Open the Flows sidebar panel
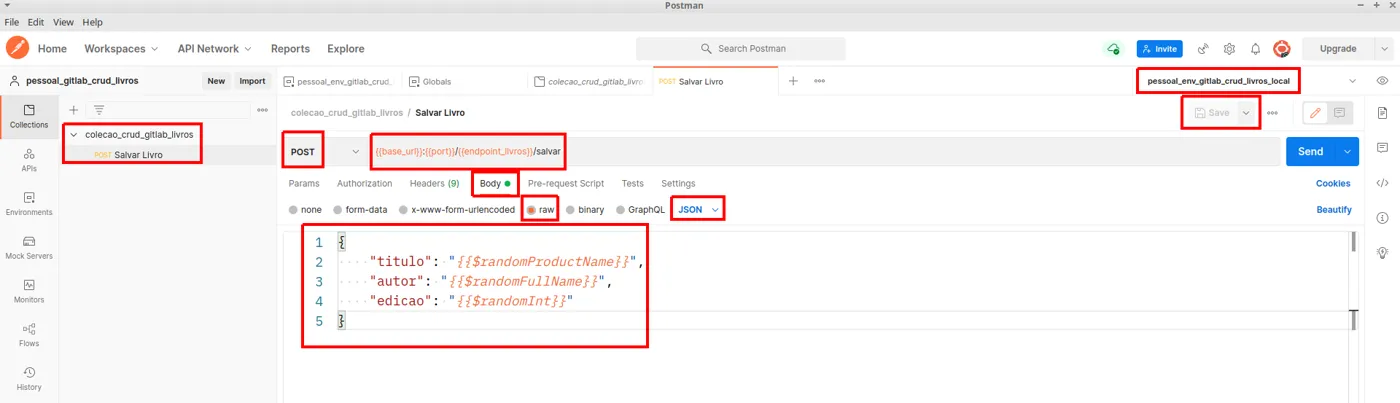Image resolution: width=1400 pixels, height=403 pixels. pyautogui.click(x=29, y=335)
